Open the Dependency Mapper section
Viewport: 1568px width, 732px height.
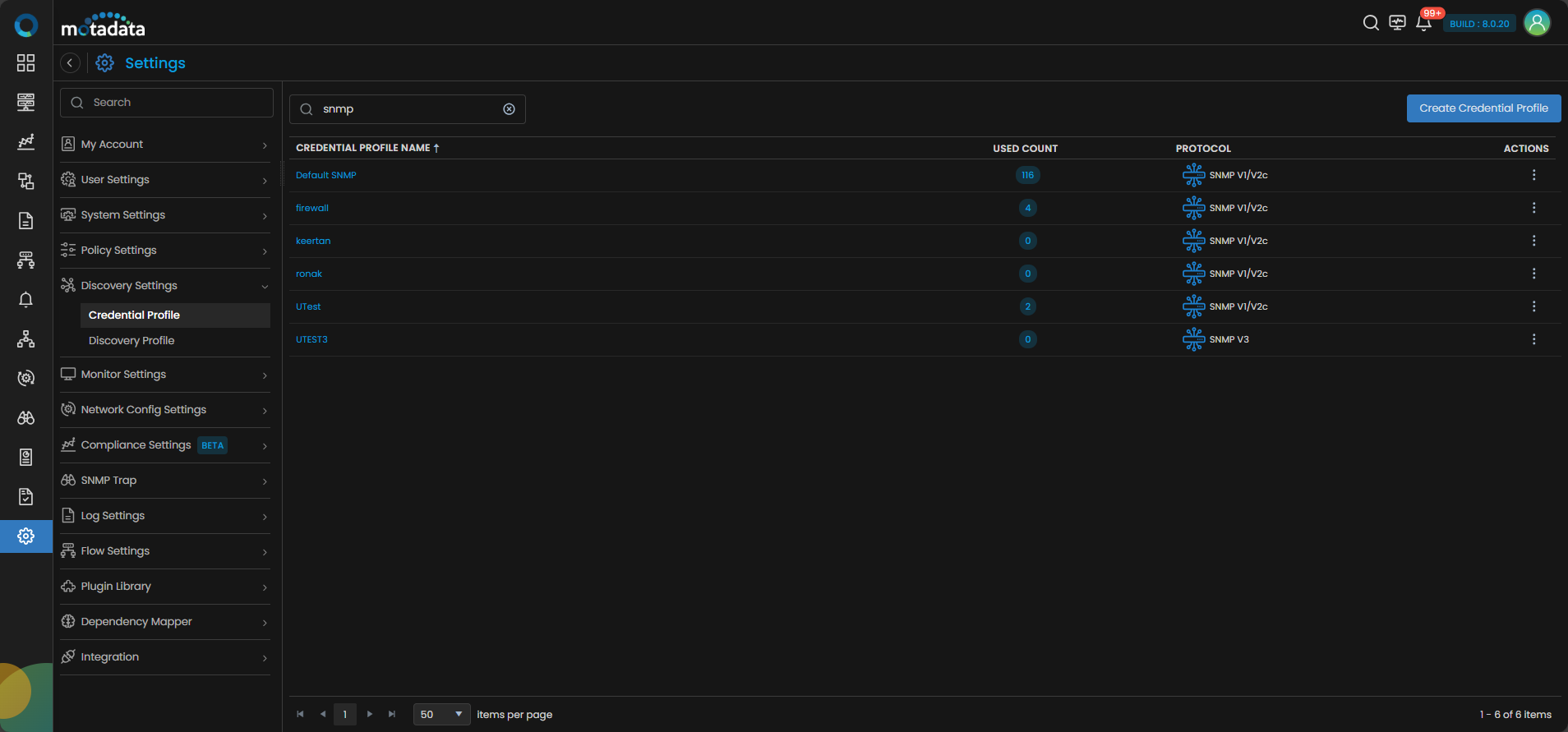(x=165, y=622)
